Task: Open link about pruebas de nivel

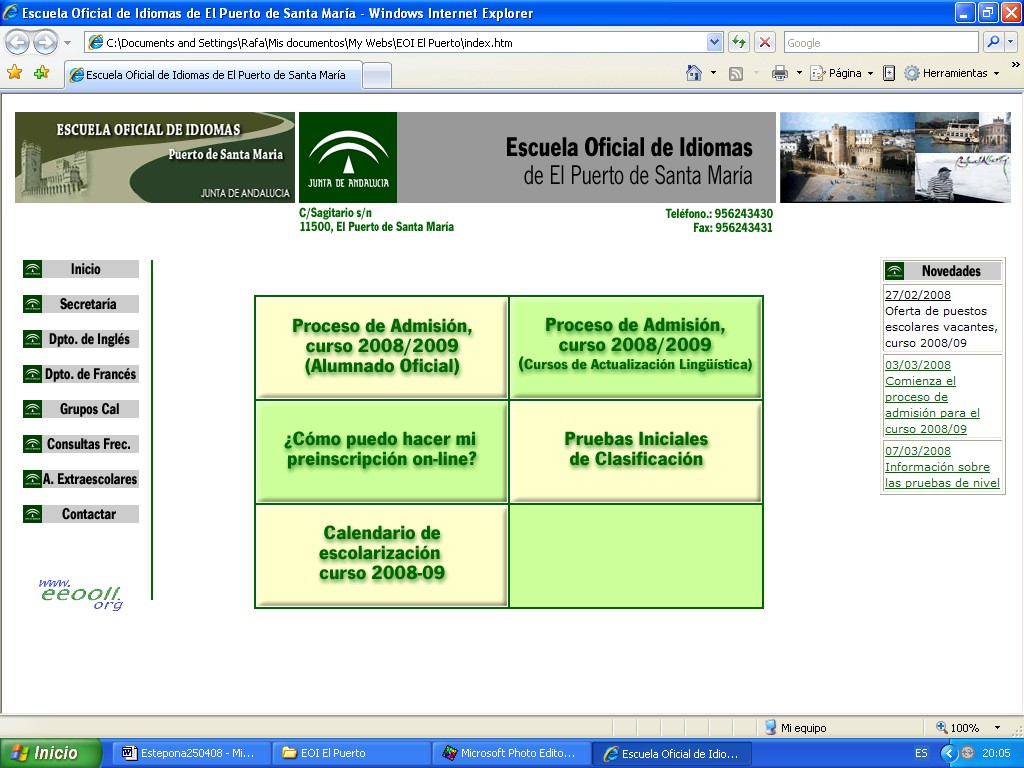Action: pyautogui.click(x=942, y=475)
